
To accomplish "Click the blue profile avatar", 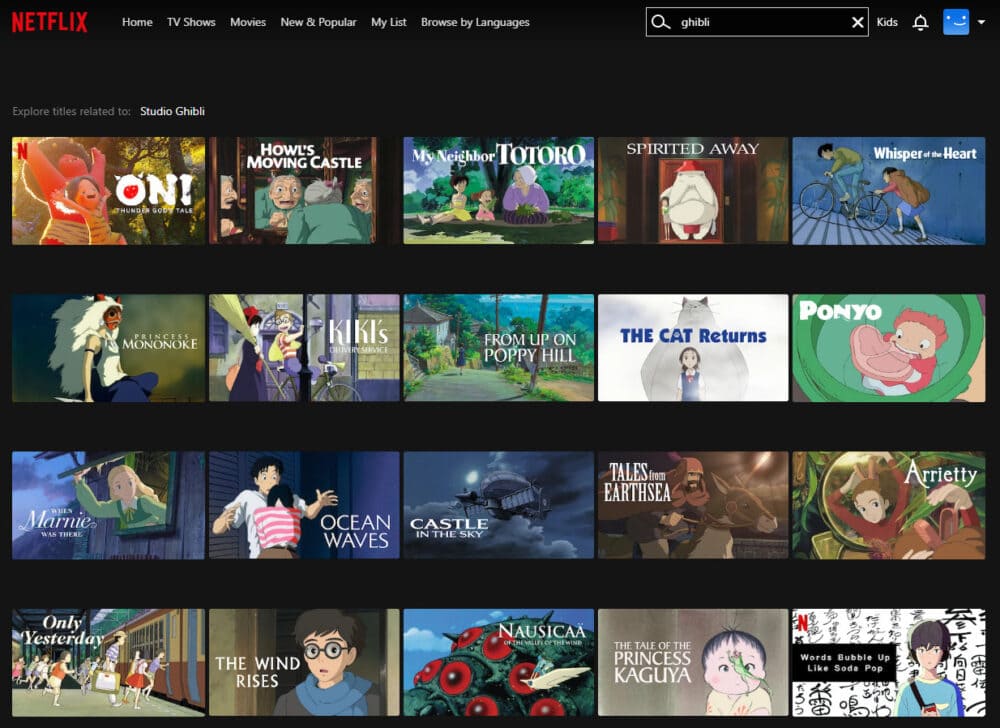I will tap(956, 22).
